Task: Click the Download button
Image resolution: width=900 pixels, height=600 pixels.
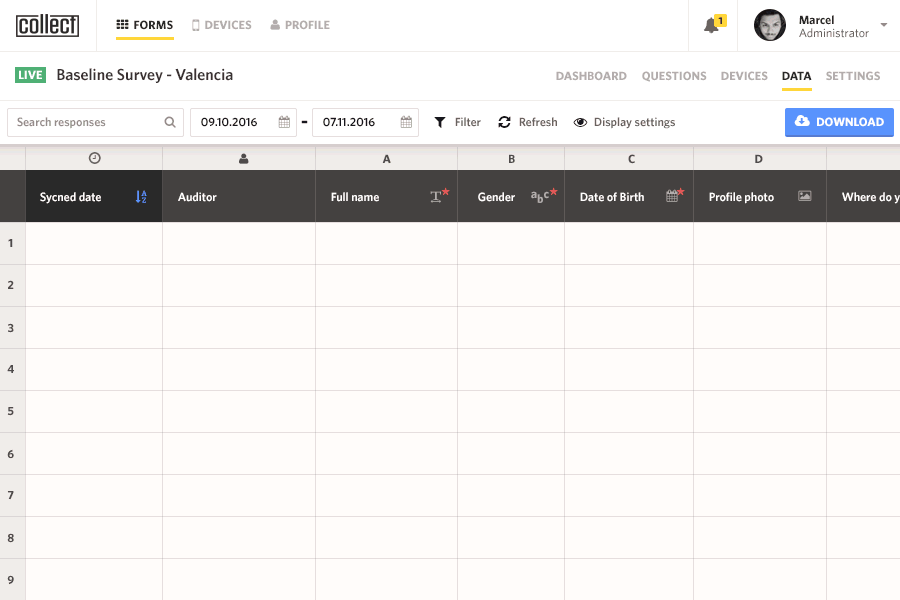Action: [x=839, y=122]
